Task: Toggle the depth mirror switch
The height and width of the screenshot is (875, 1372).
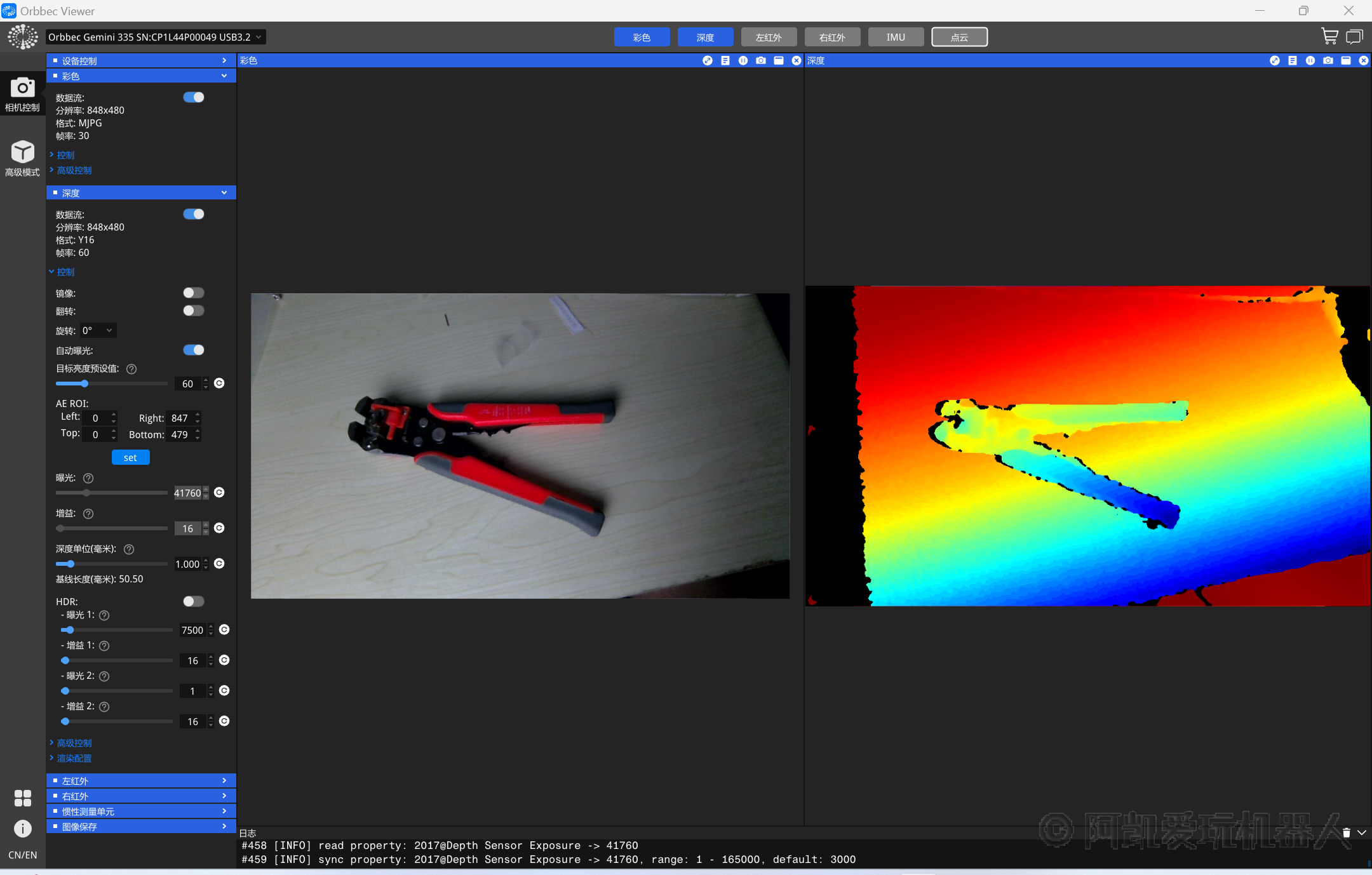Action: [193, 293]
